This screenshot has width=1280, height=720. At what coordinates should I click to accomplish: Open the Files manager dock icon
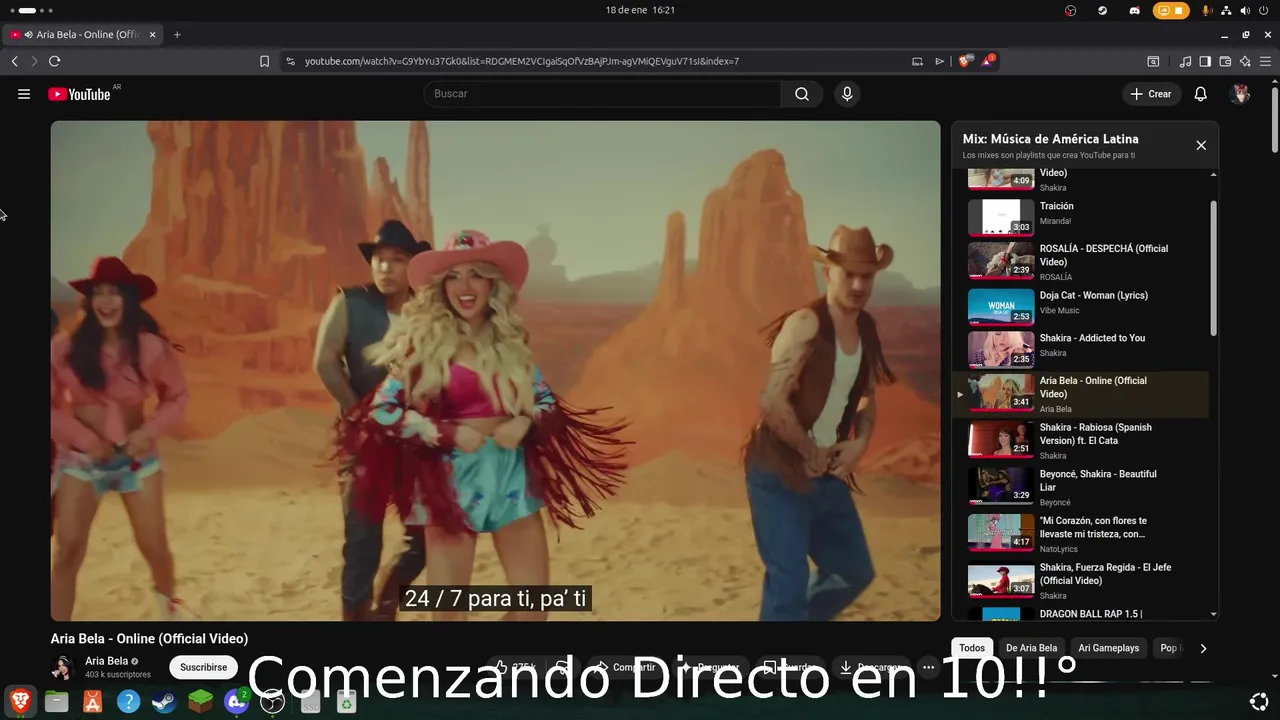tap(57, 701)
